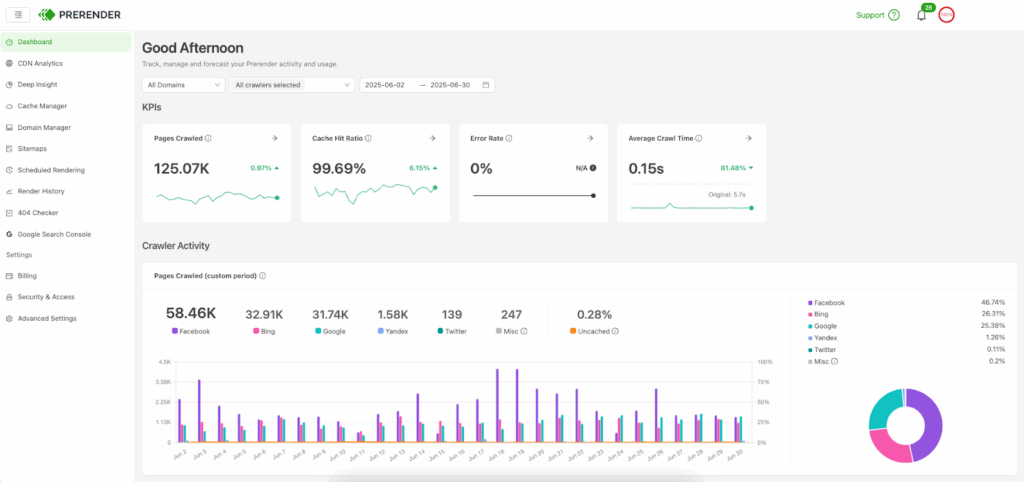Open Cache Hit Ratio details arrow

click(432, 139)
